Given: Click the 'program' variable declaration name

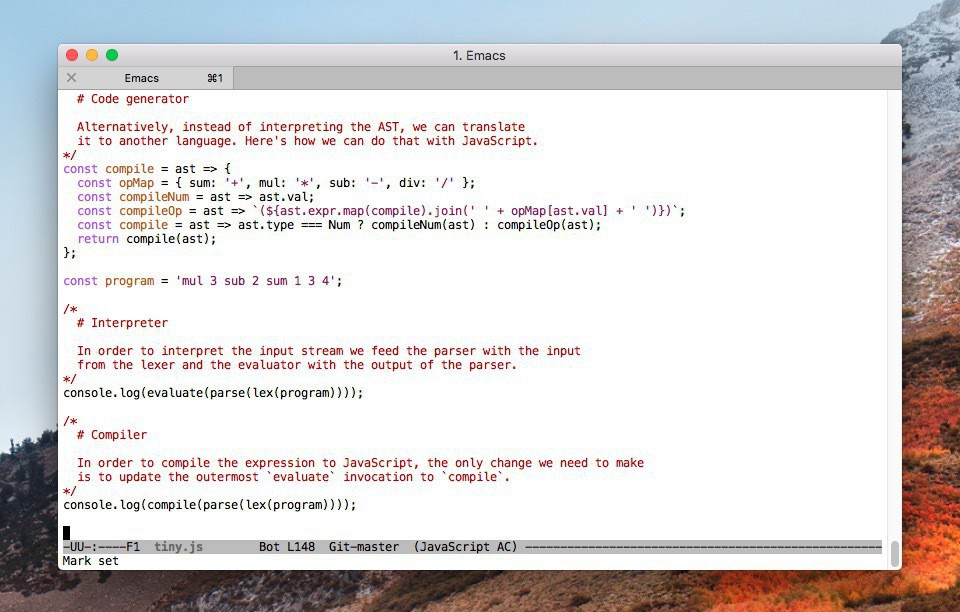Looking at the screenshot, I should (x=130, y=282).
